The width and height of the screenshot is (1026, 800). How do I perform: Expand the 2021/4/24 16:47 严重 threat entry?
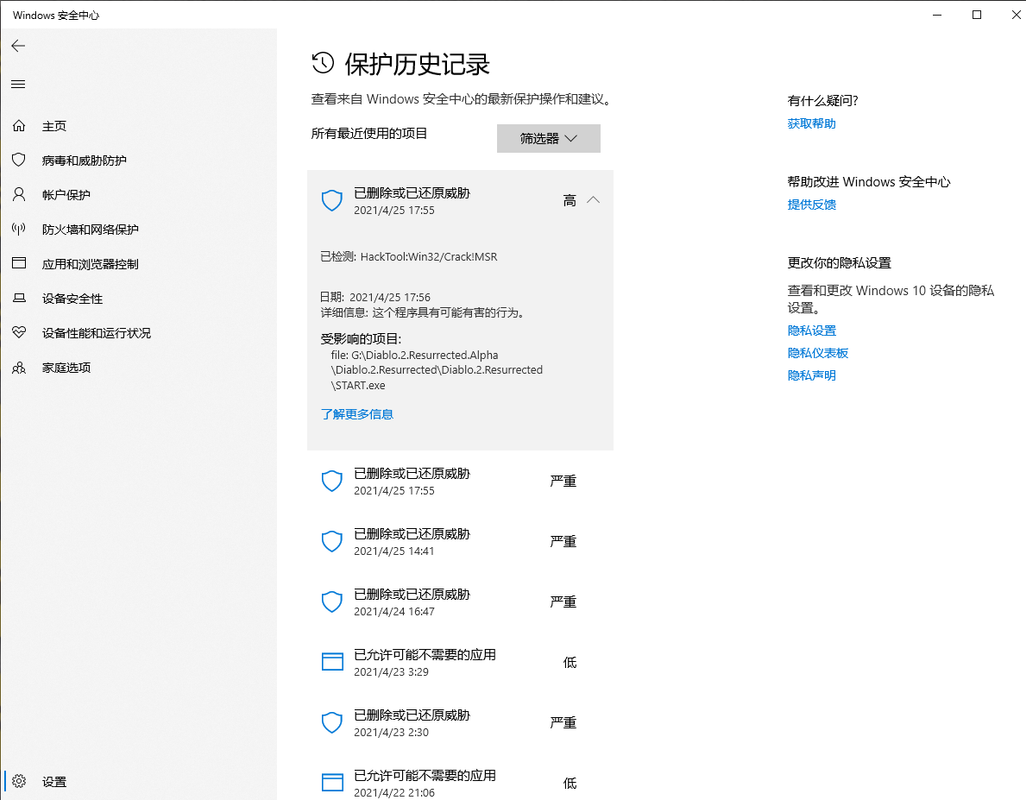pyautogui.click(x=460, y=602)
